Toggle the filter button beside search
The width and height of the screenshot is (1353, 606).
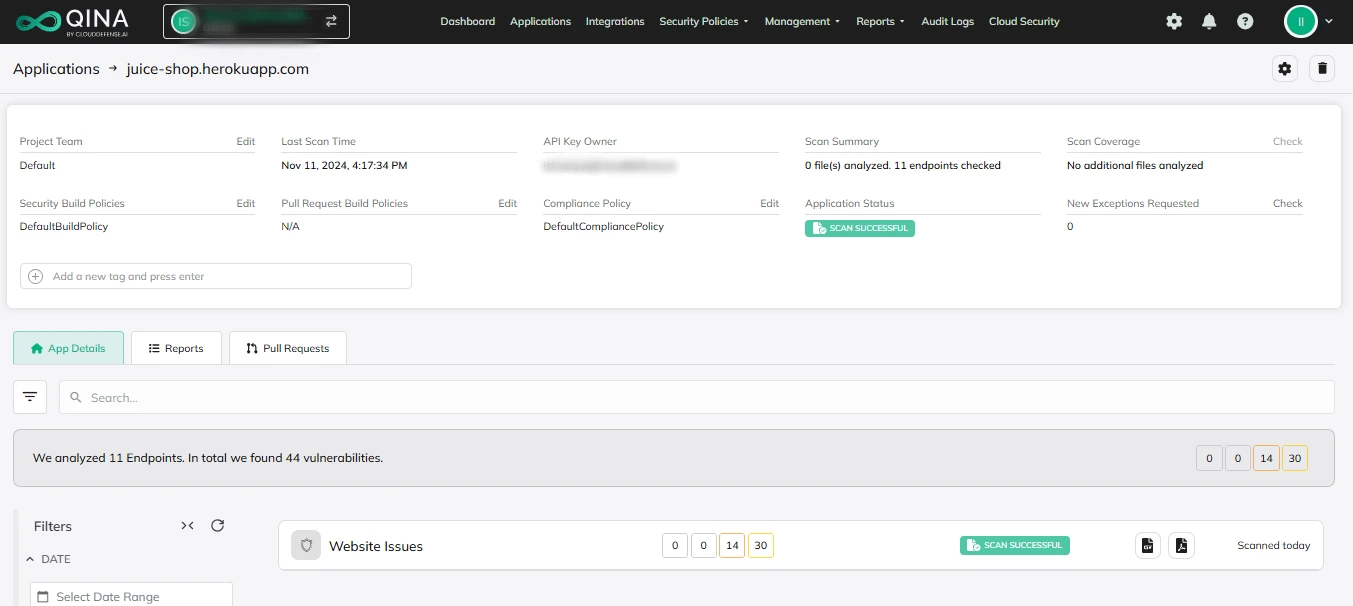(x=30, y=397)
